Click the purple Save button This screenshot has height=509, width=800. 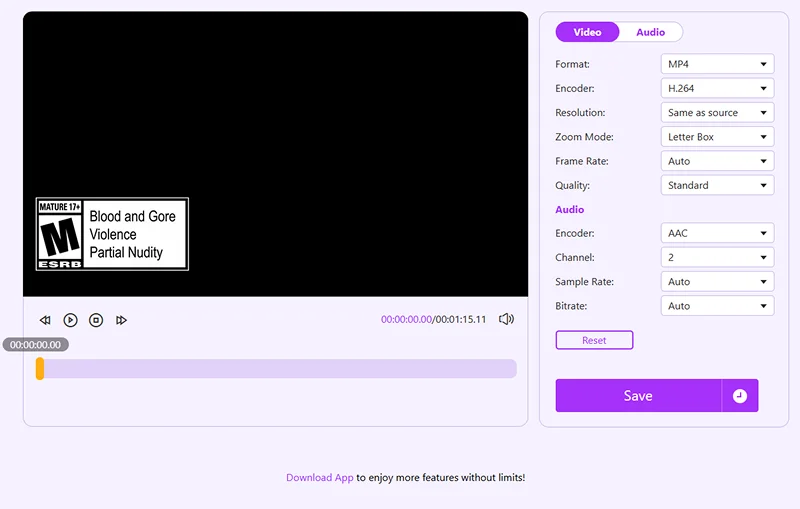pos(638,396)
